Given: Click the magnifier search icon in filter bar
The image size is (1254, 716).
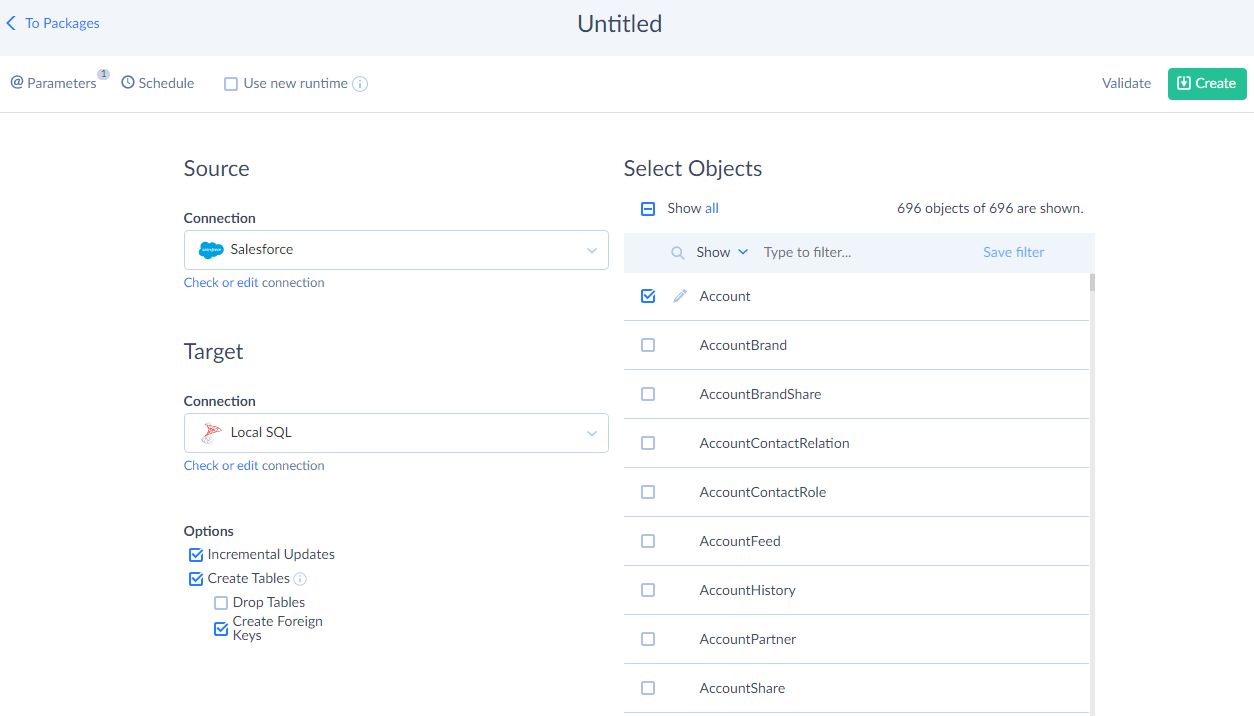Looking at the screenshot, I should pos(678,253).
